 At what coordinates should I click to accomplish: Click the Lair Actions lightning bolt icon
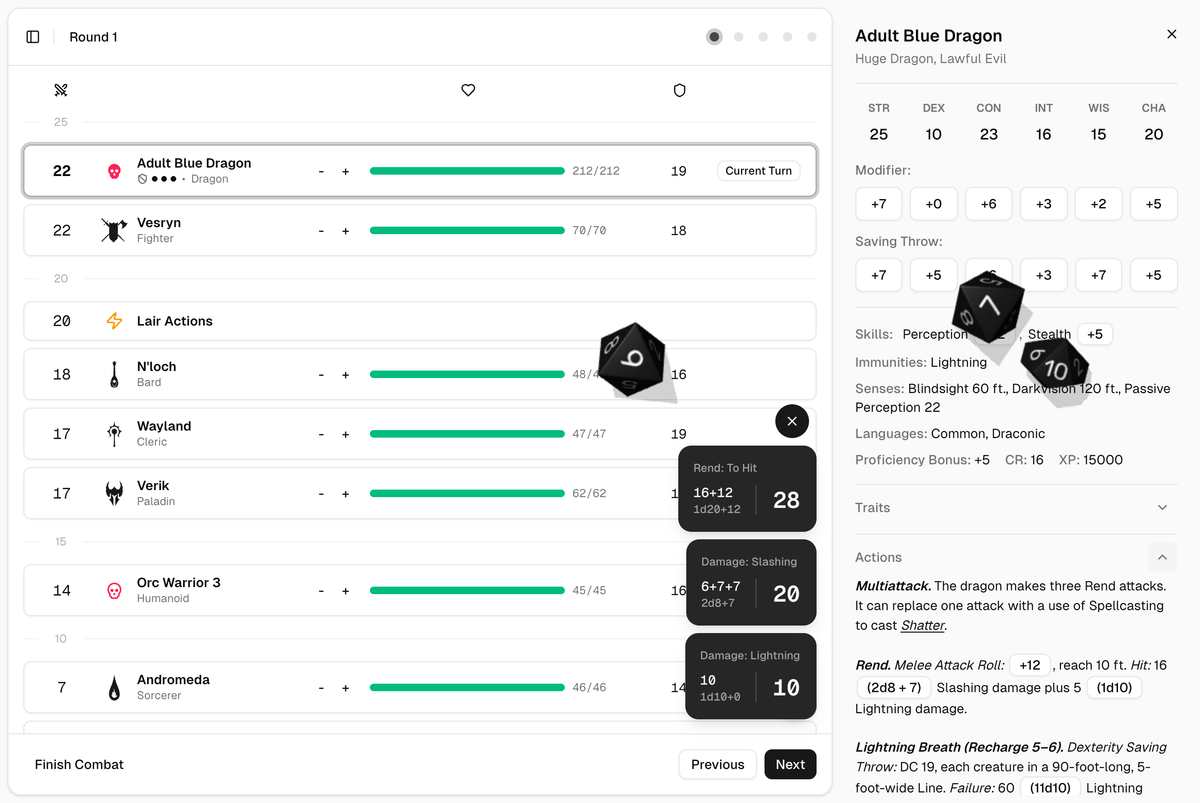pos(115,321)
